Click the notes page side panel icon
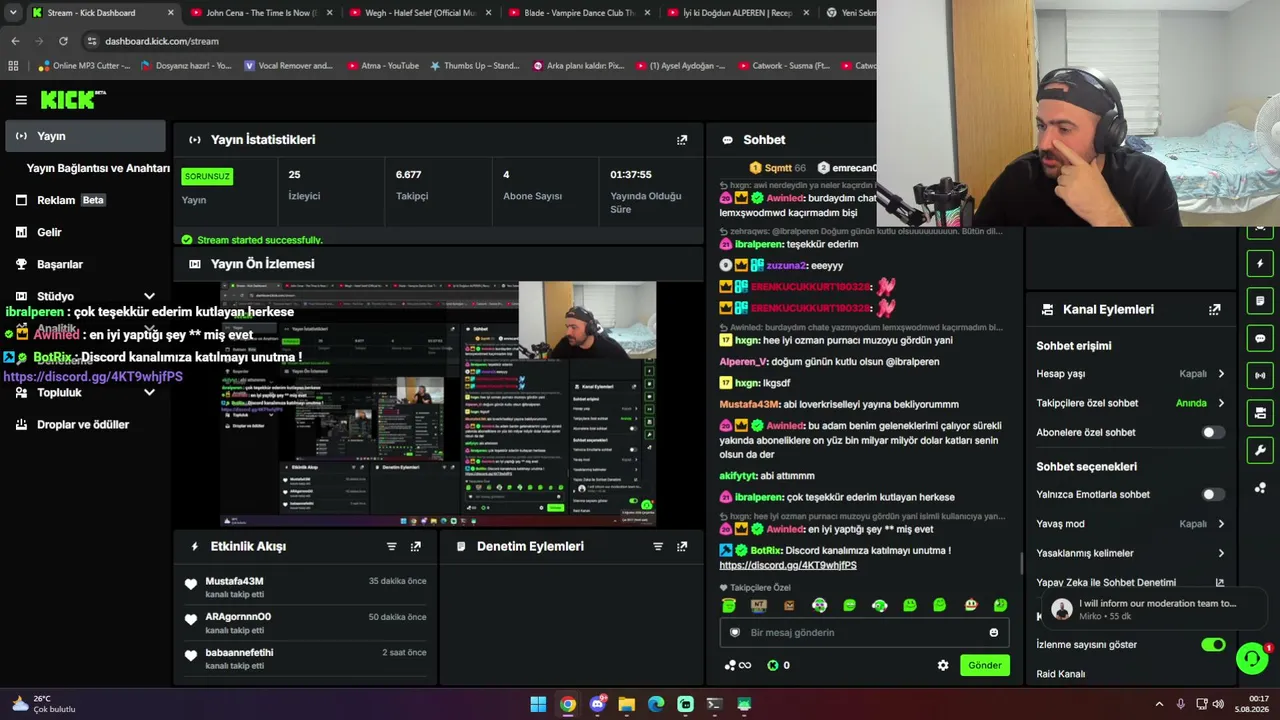Screen dimensions: 1280x720 [1260, 301]
